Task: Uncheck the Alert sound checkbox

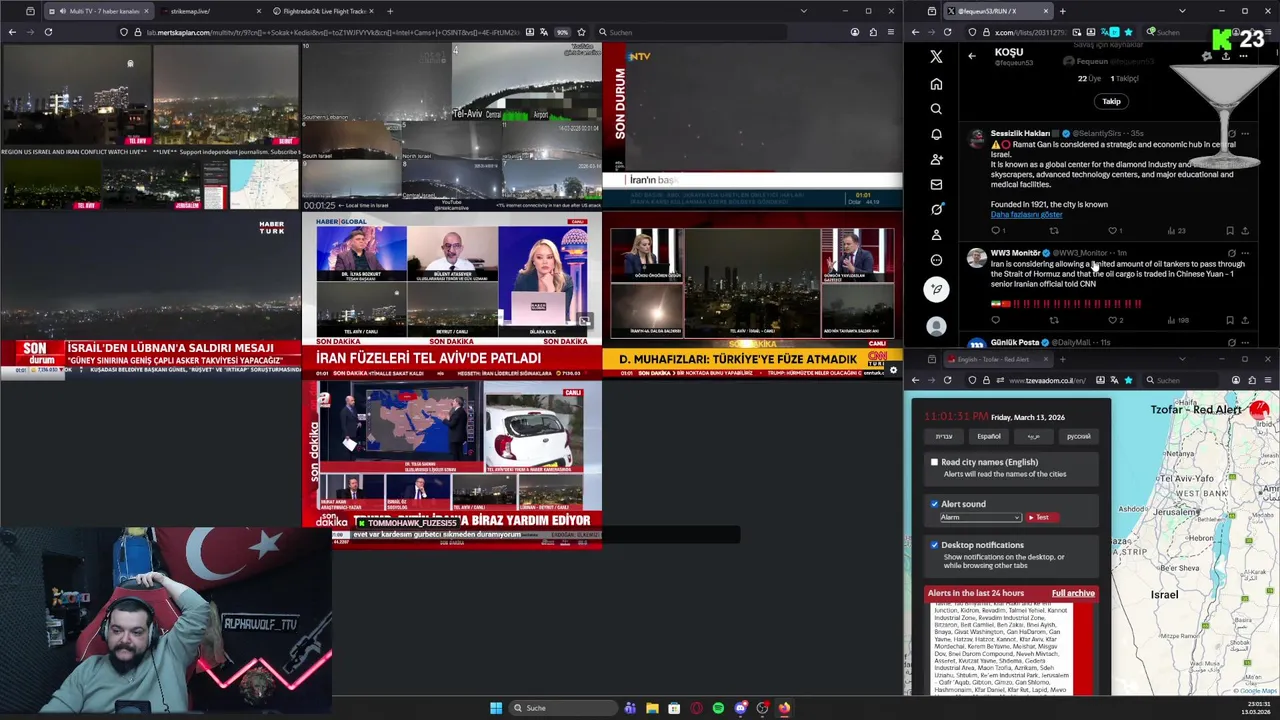Action: (934, 504)
